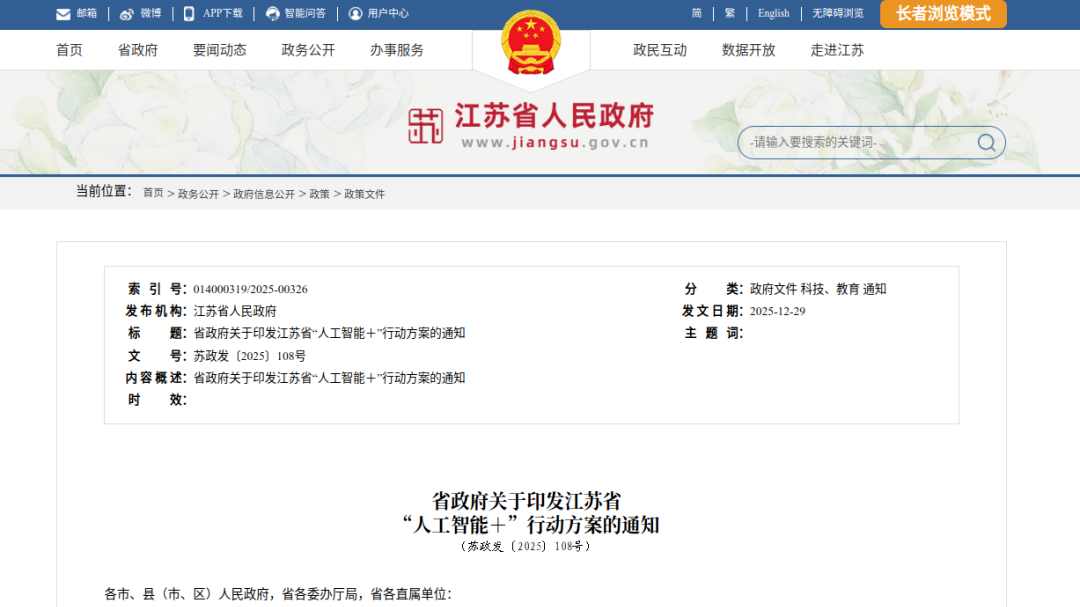Select the 要闻动态 navigation item
The image size is (1080, 607).
pos(219,49)
